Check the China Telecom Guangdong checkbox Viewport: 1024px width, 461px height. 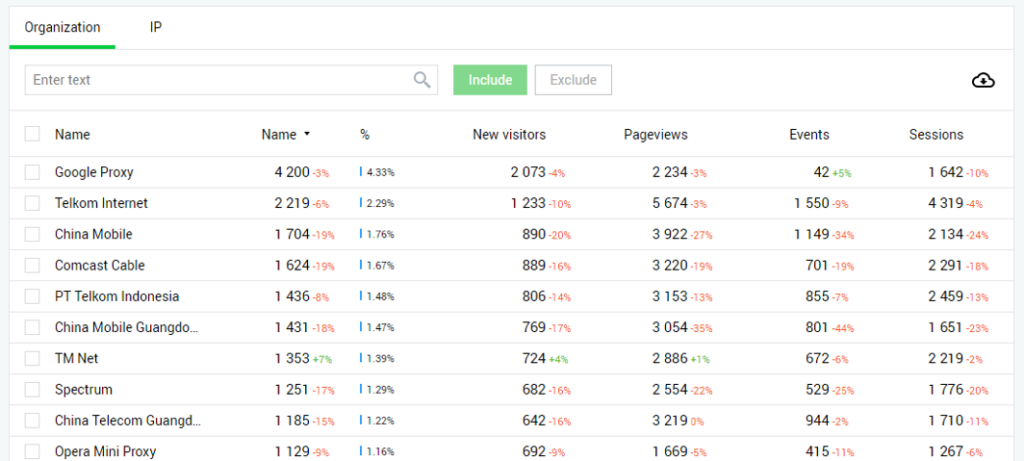[x=32, y=421]
